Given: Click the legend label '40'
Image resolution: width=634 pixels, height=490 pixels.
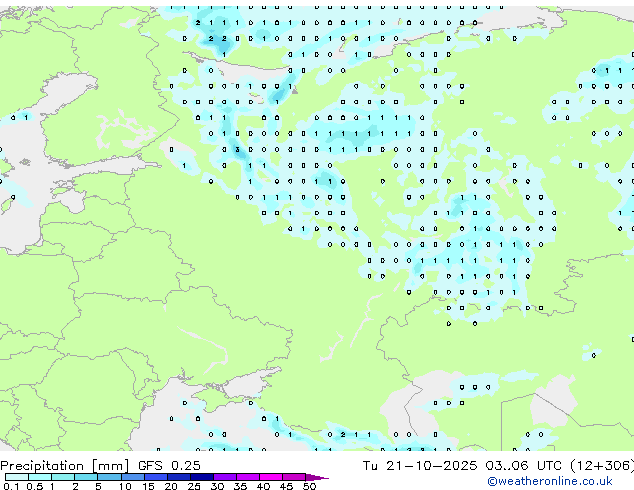Looking at the screenshot, I should click(263, 486).
